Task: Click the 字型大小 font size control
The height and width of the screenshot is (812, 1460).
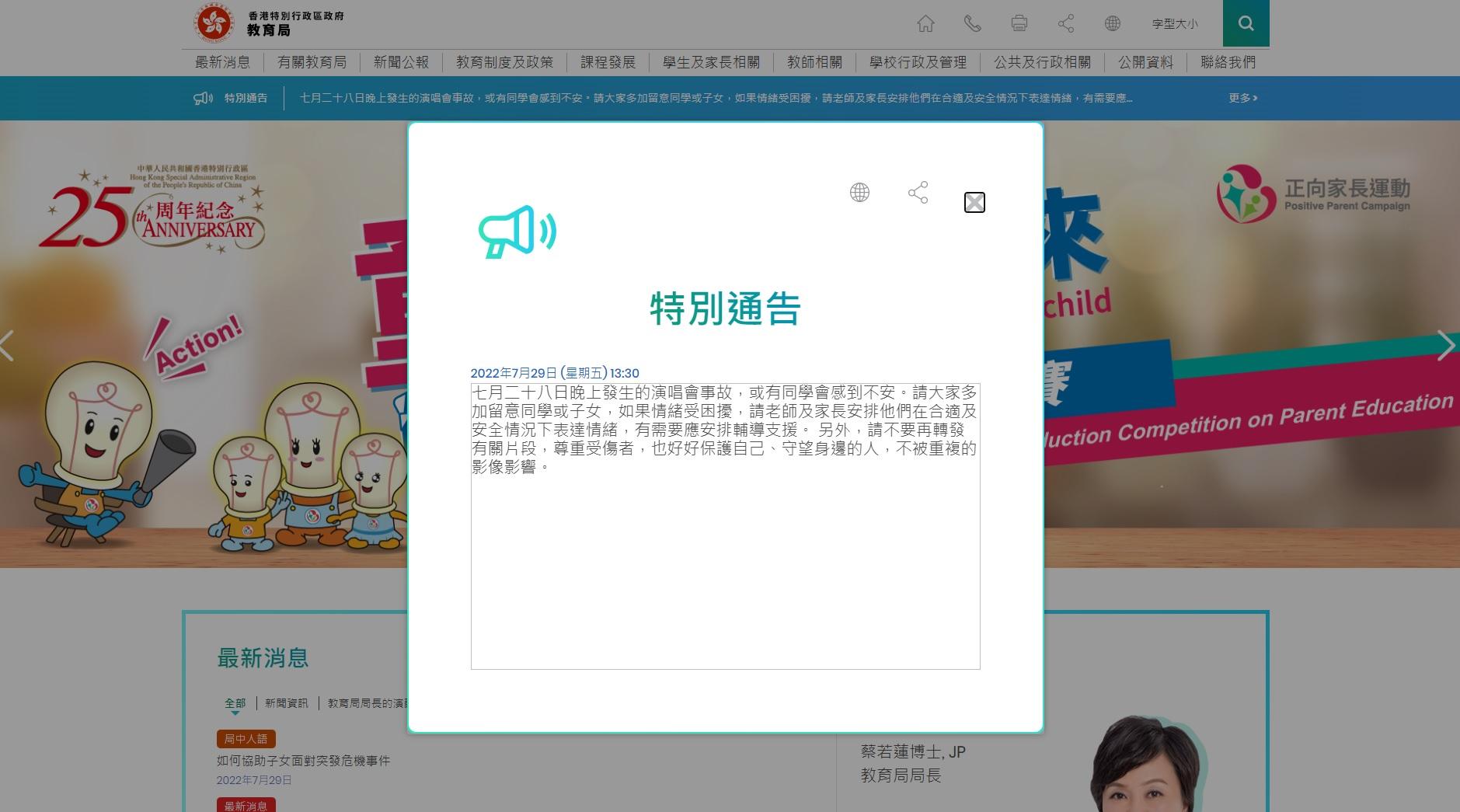Action: coord(1175,24)
